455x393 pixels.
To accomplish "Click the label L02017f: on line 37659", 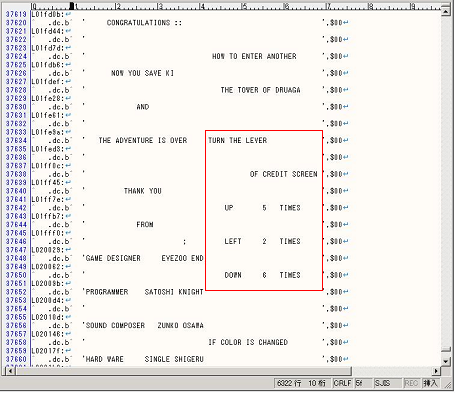I will point(48,351).
